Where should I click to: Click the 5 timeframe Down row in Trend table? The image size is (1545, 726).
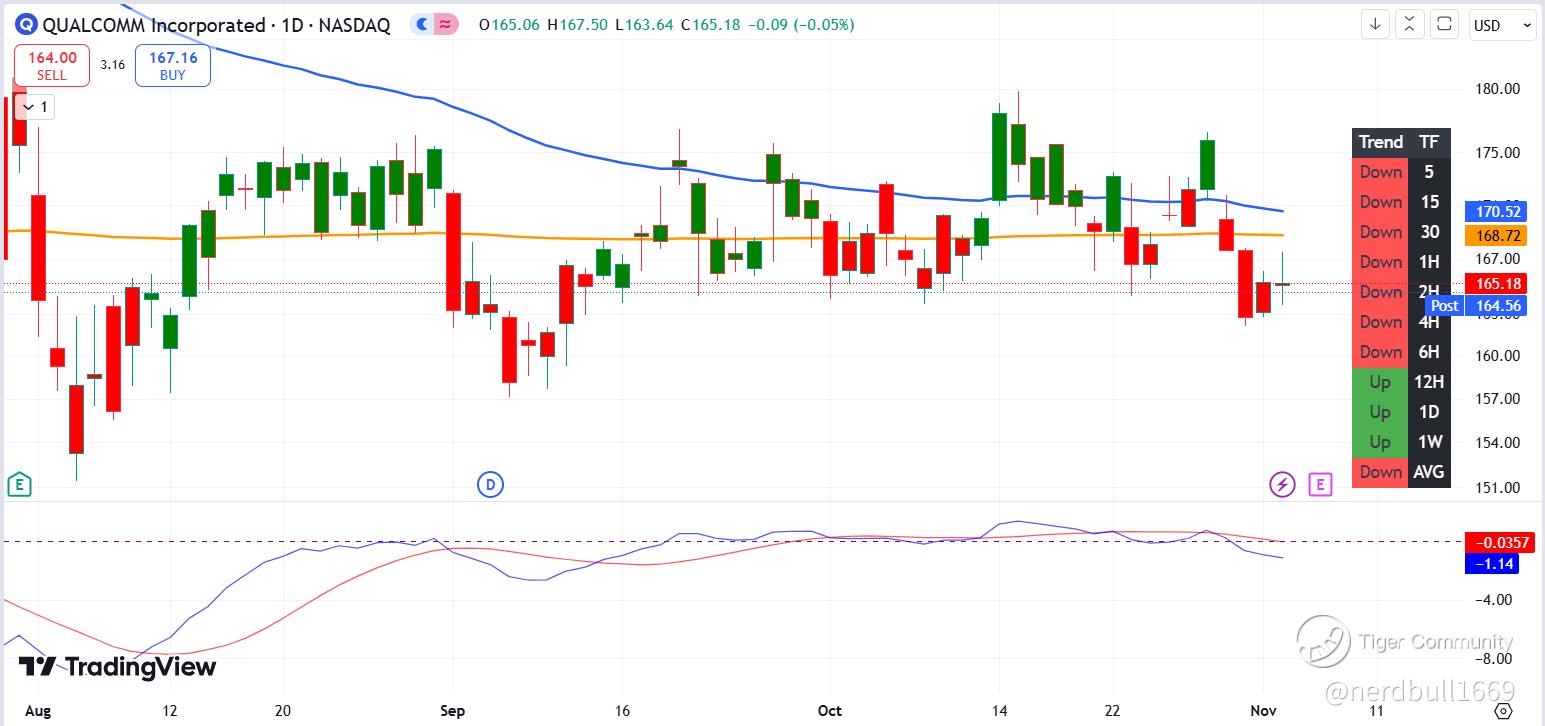pyautogui.click(x=1401, y=172)
